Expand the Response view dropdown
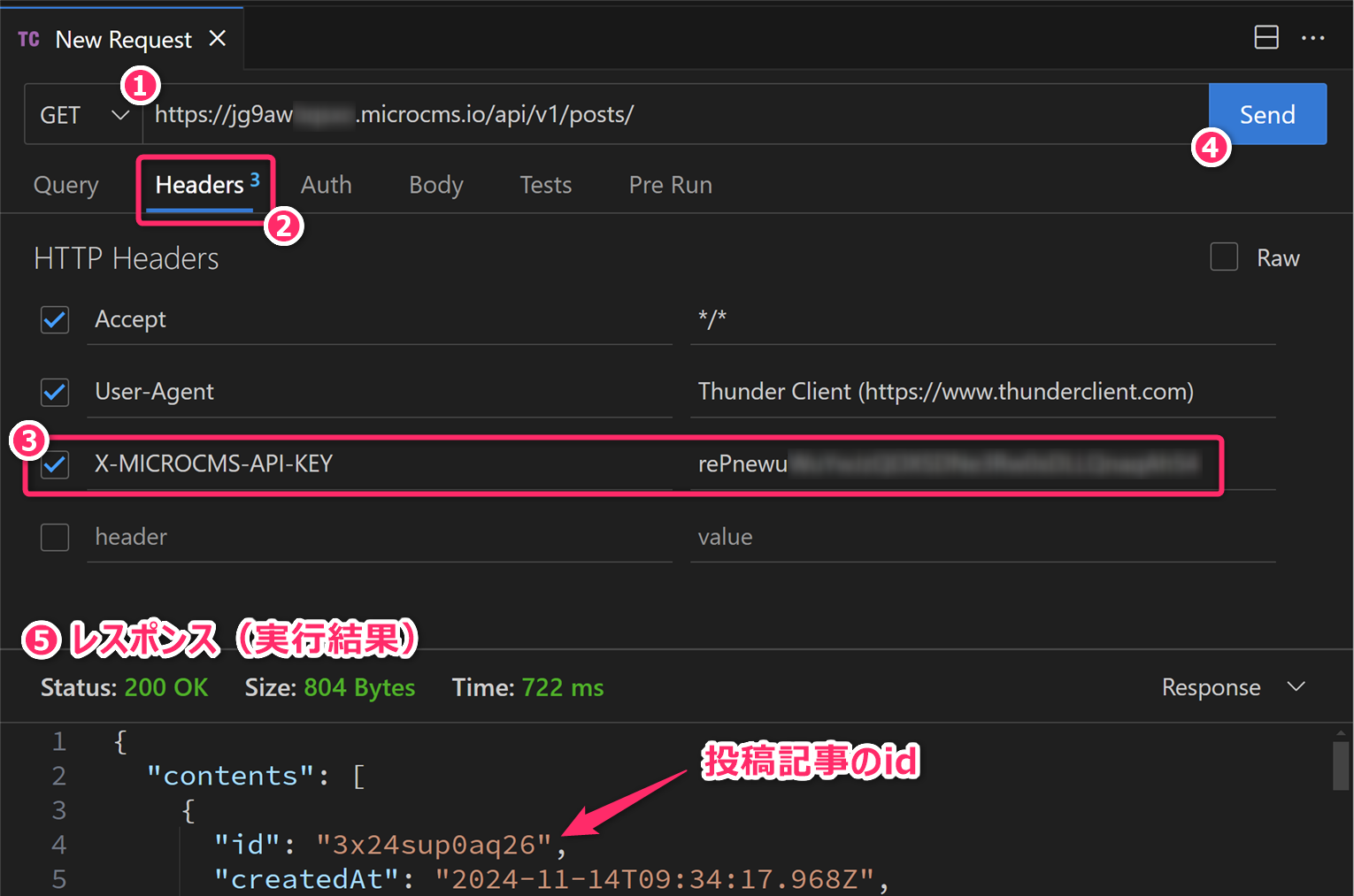1354x896 pixels. click(1233, 687)
